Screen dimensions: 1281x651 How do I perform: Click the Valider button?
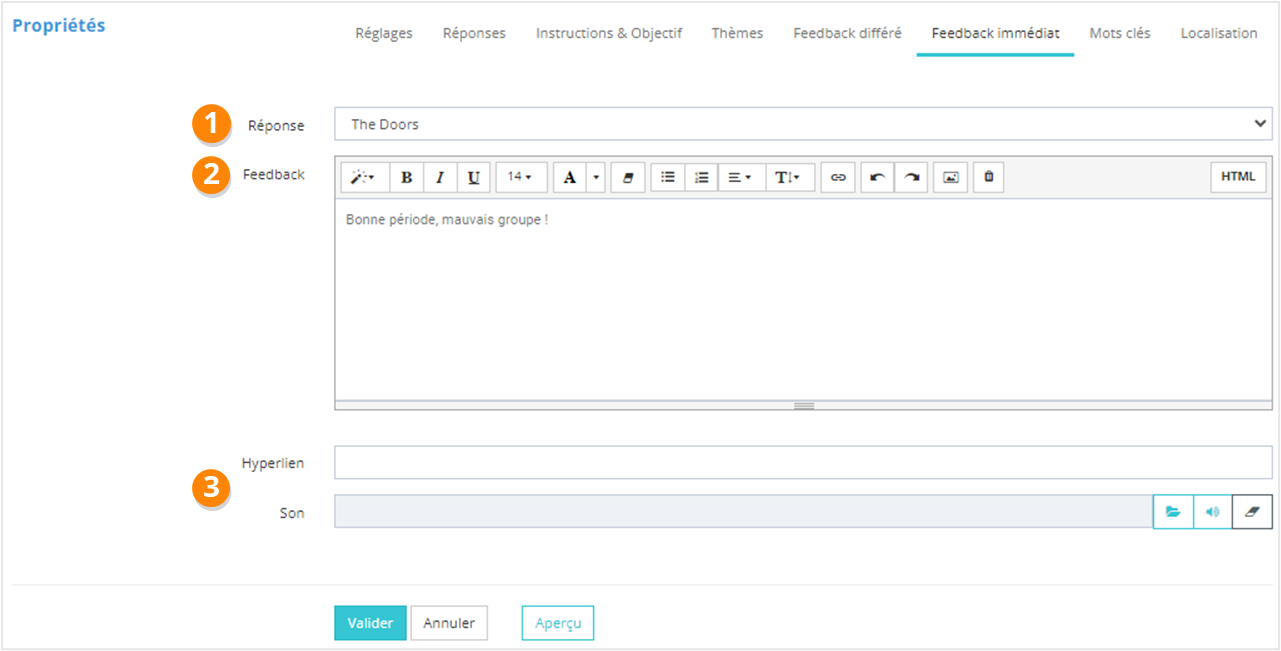click(370, 622)
